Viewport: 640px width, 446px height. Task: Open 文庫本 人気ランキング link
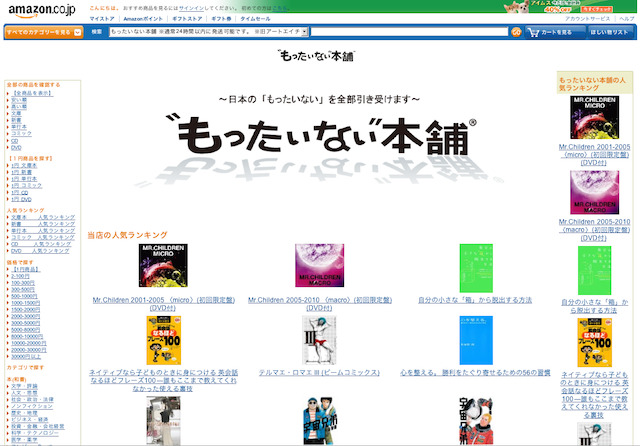[x=43, y=217]
